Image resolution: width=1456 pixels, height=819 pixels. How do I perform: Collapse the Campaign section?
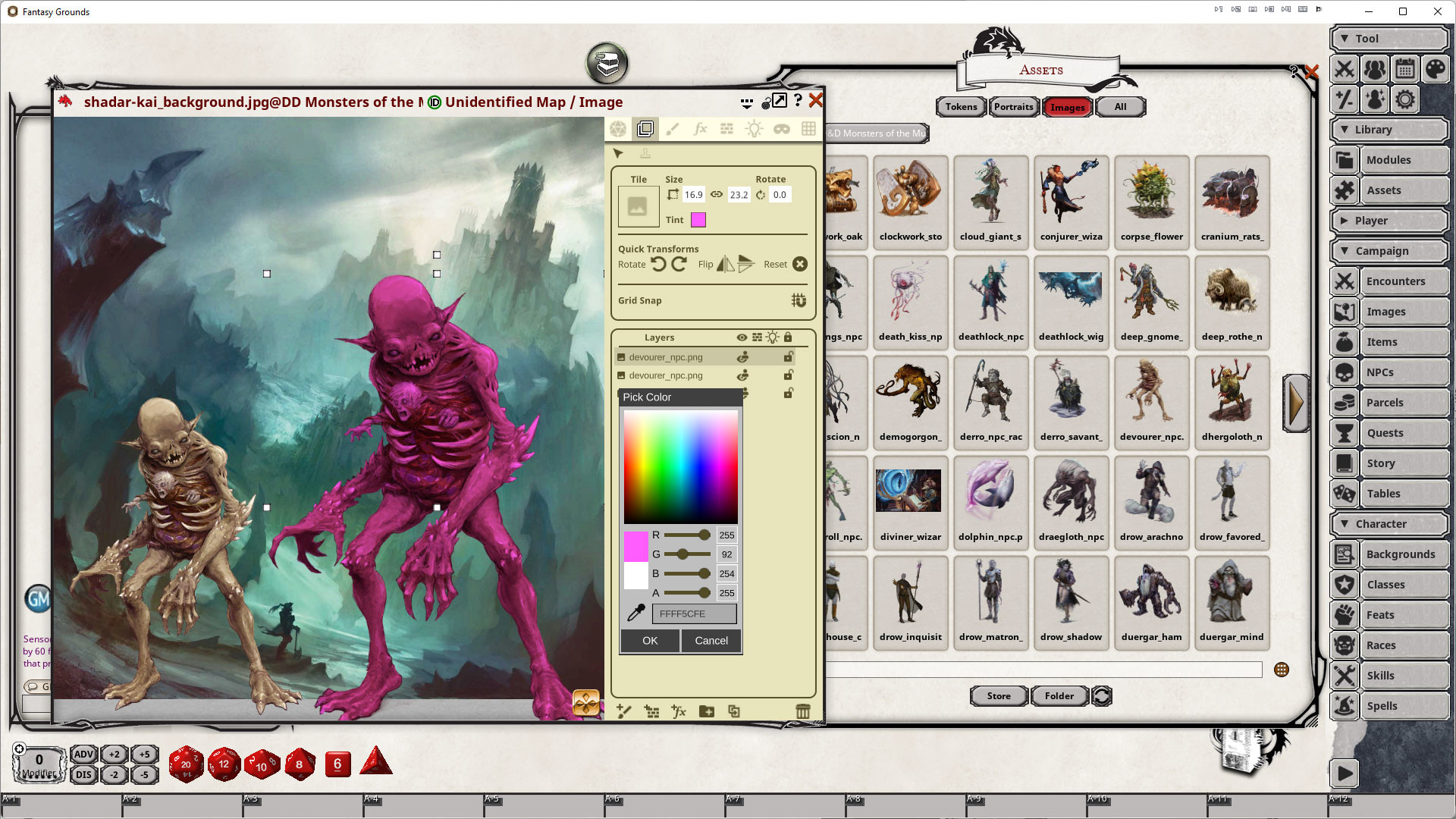(x=1389, y=250)
